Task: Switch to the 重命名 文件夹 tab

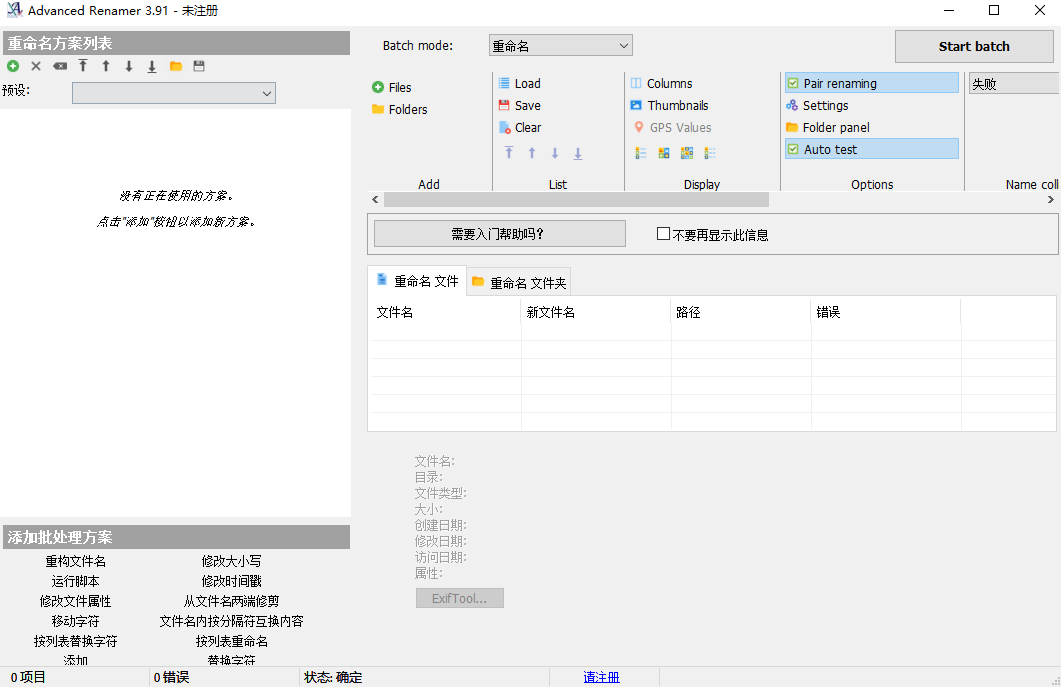Action: click(519, 281)
